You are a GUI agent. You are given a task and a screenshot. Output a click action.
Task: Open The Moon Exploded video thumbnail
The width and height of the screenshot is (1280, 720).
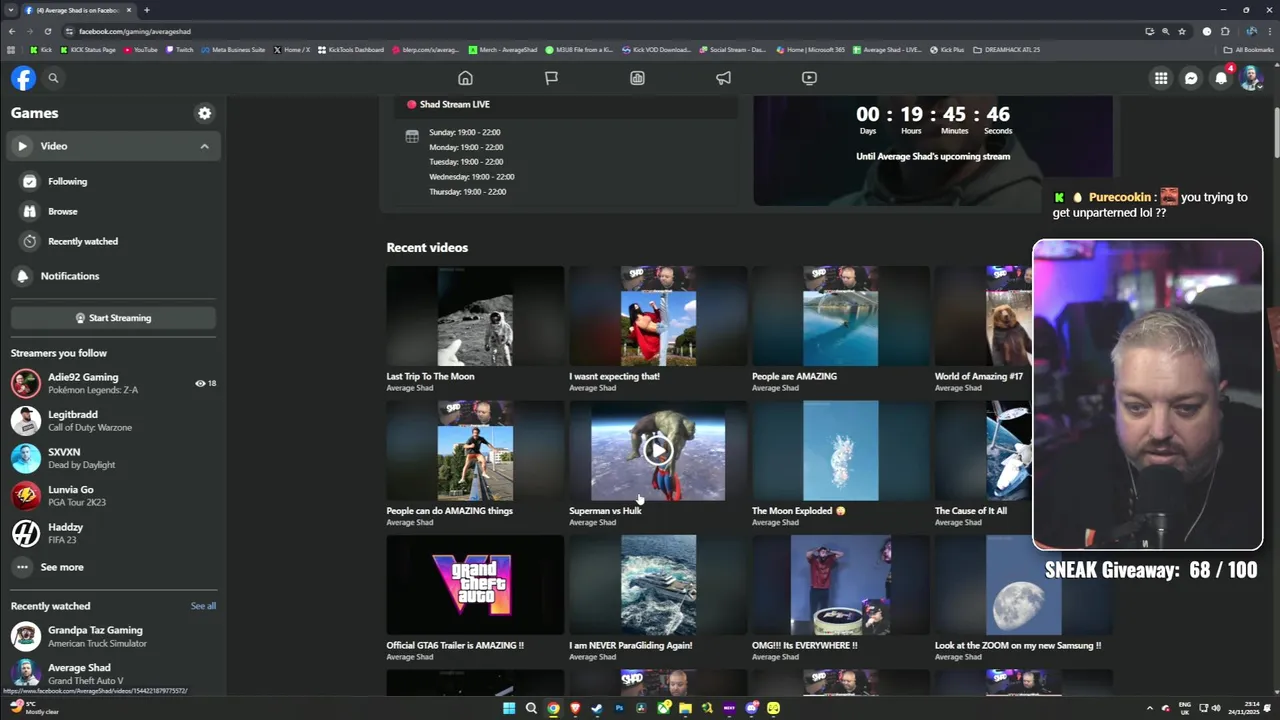(x=841, y=451)
